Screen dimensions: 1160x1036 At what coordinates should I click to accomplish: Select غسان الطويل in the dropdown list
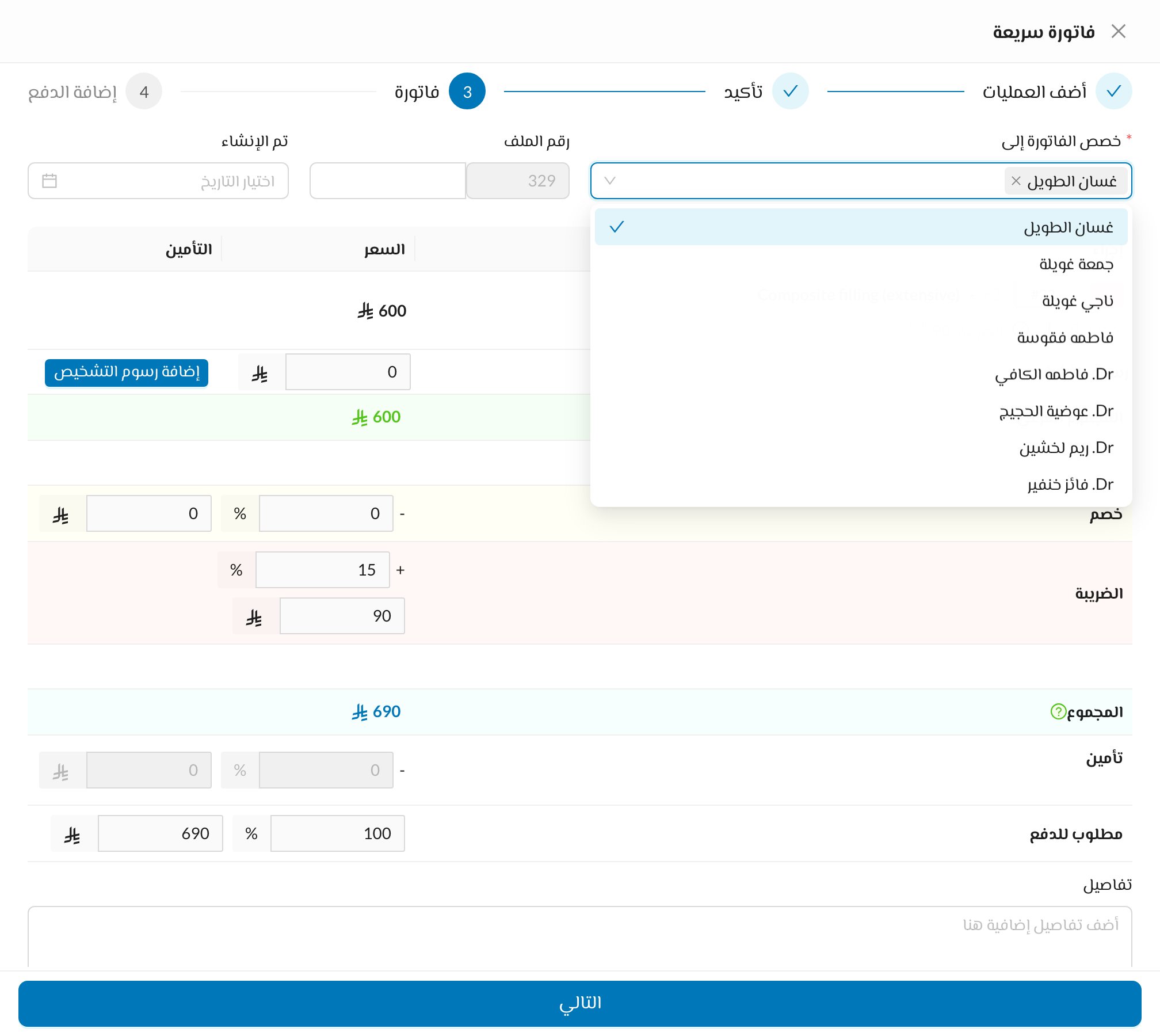pyautogui.click(x=861, y=227)
